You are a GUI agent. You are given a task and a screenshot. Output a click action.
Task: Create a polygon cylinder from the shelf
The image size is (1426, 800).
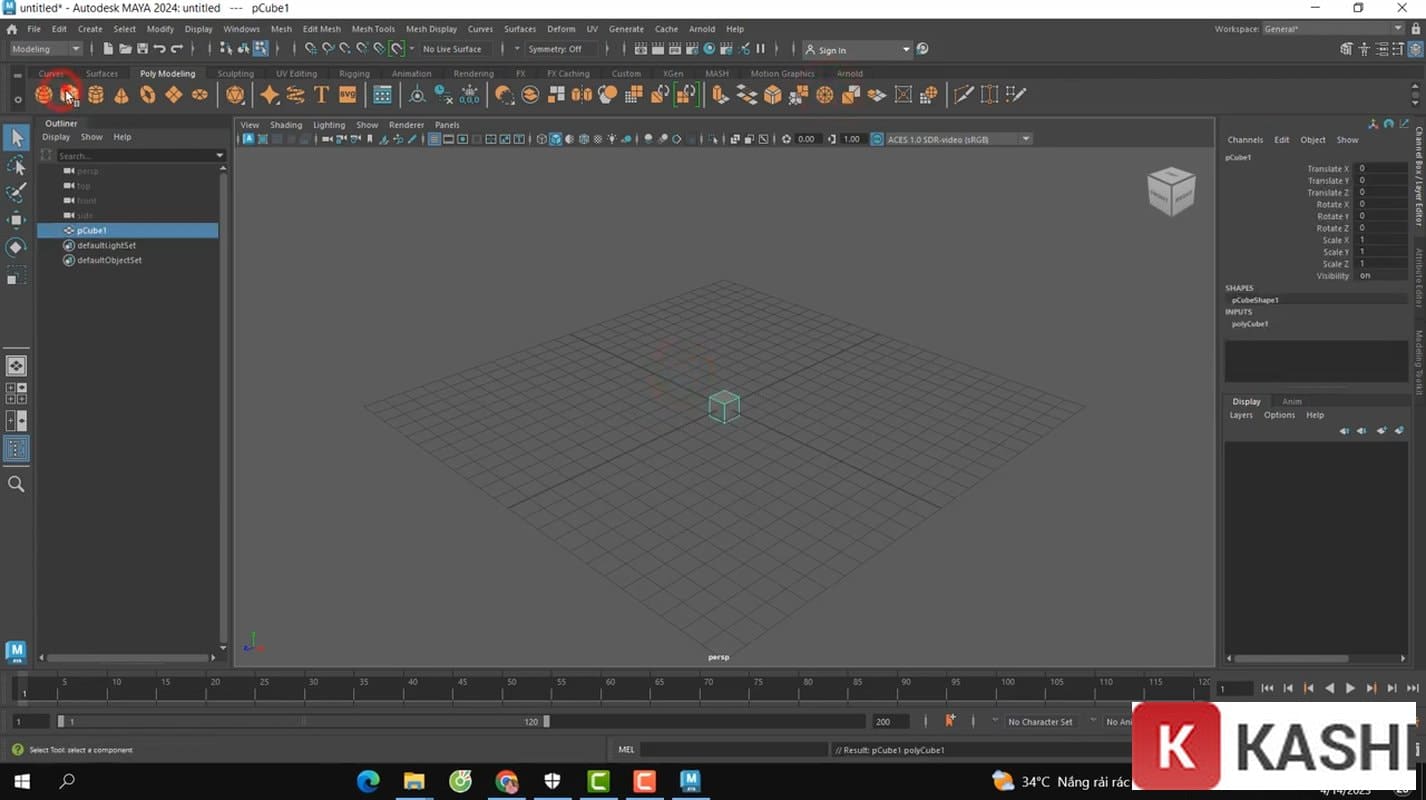(96, 95)
